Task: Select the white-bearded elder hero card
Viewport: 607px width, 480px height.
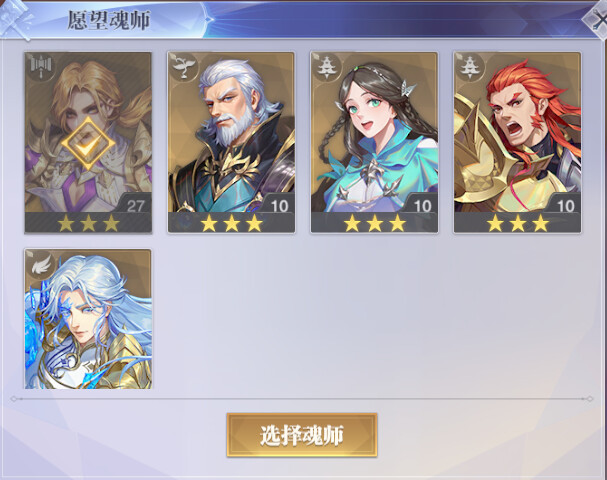Action: pyautogui.click(x=231, y=142)
